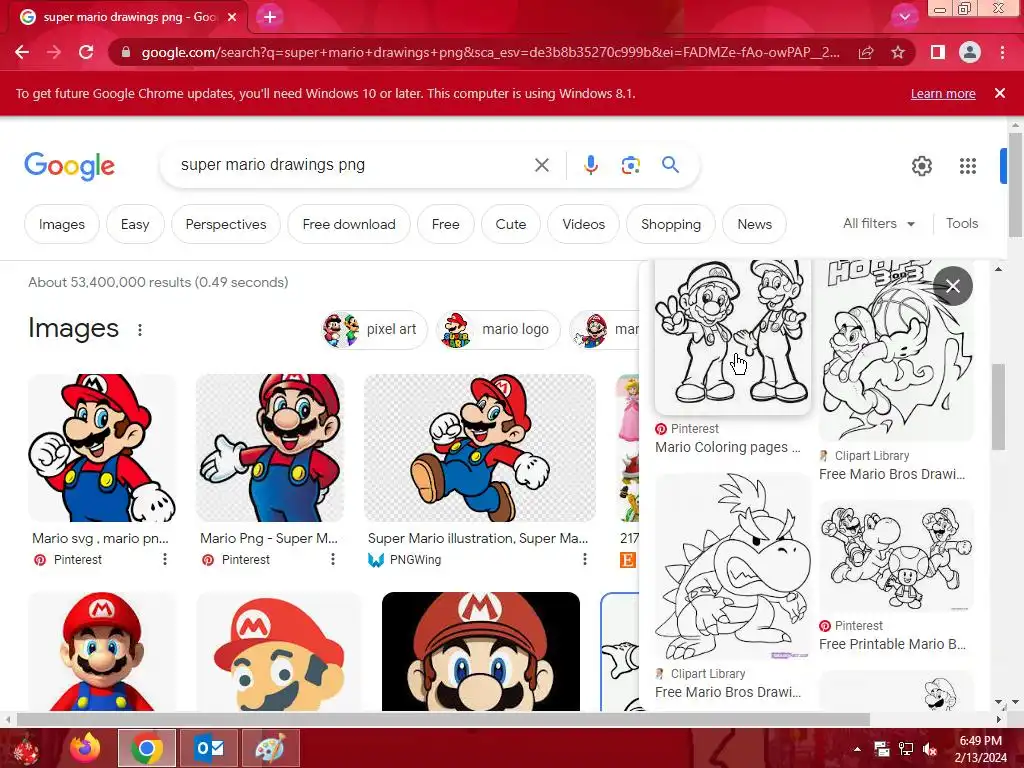
Task: Select the Videos filter chip
Action: tap(584, 224)
